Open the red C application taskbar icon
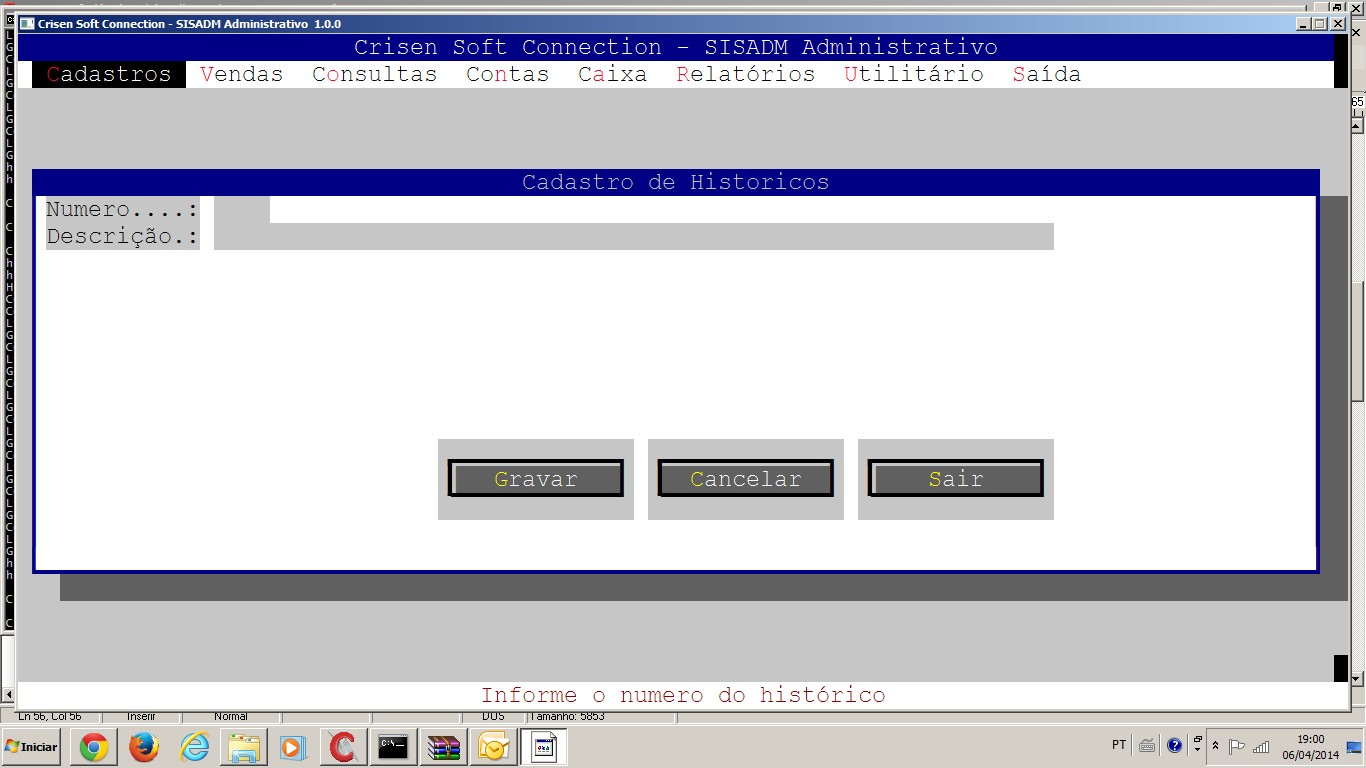Viewport: 1366px width, 768px height. click(x=343, y=747)
